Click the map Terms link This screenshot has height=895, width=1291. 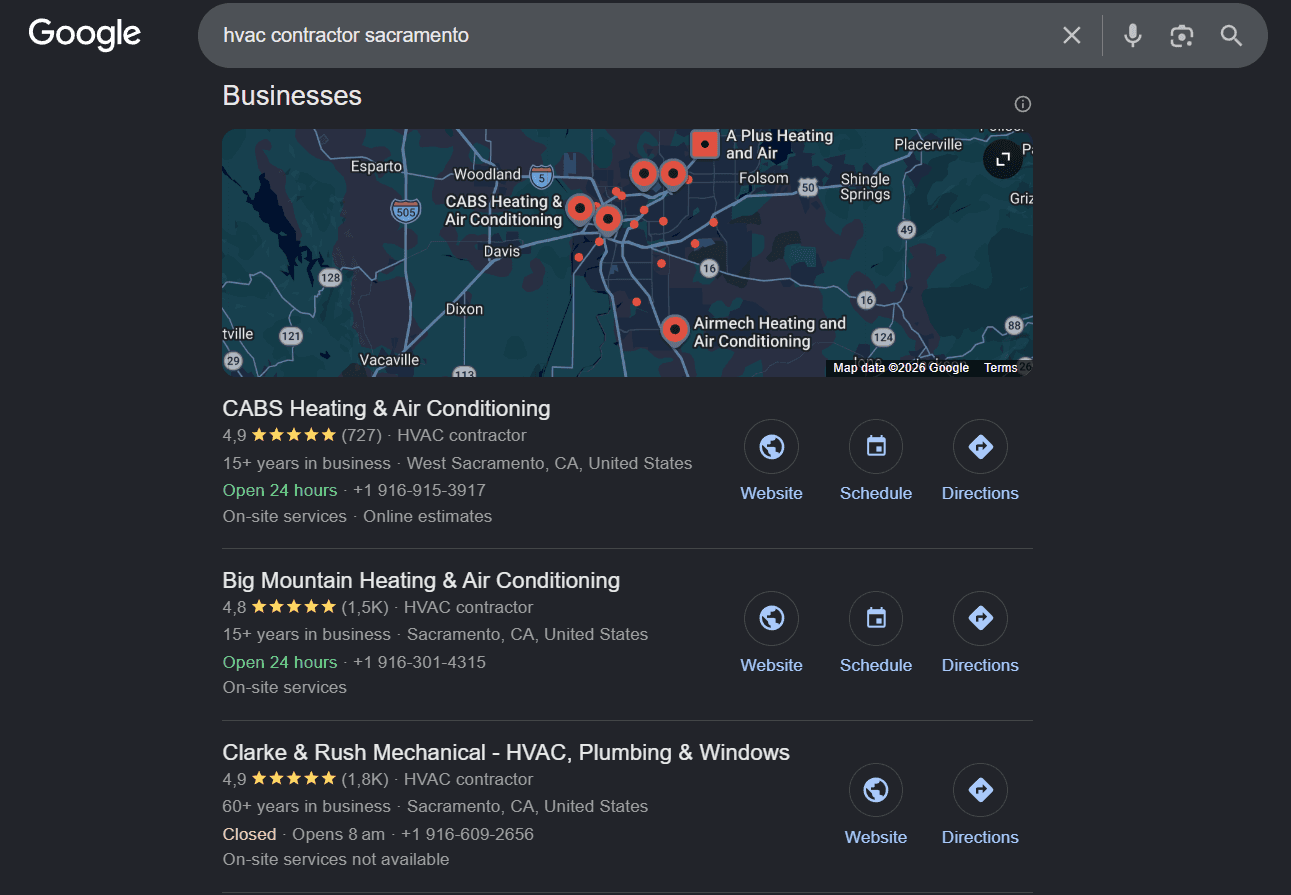1000,368
